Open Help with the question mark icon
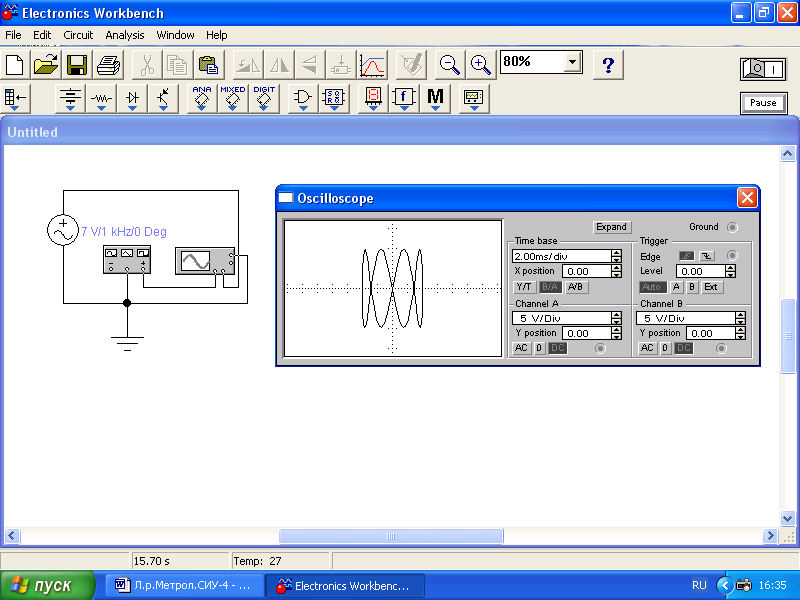The height and width of the screenshot is (600, 800). 608,65
